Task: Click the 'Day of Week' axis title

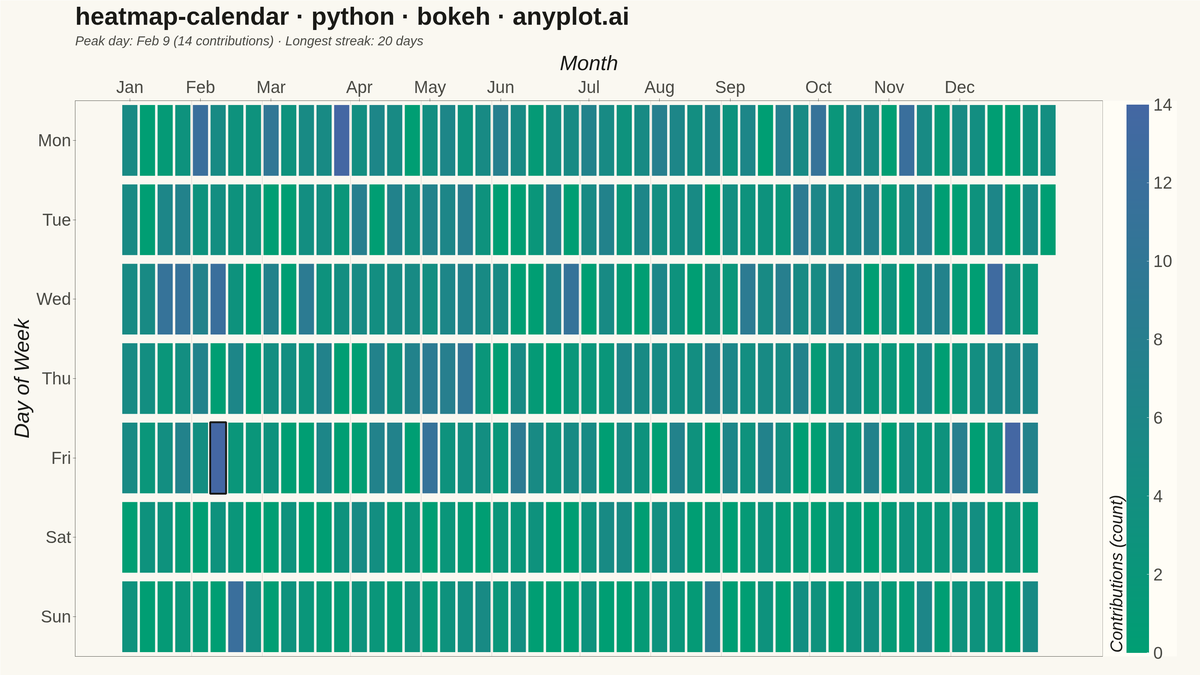Action: pos(23,378)
